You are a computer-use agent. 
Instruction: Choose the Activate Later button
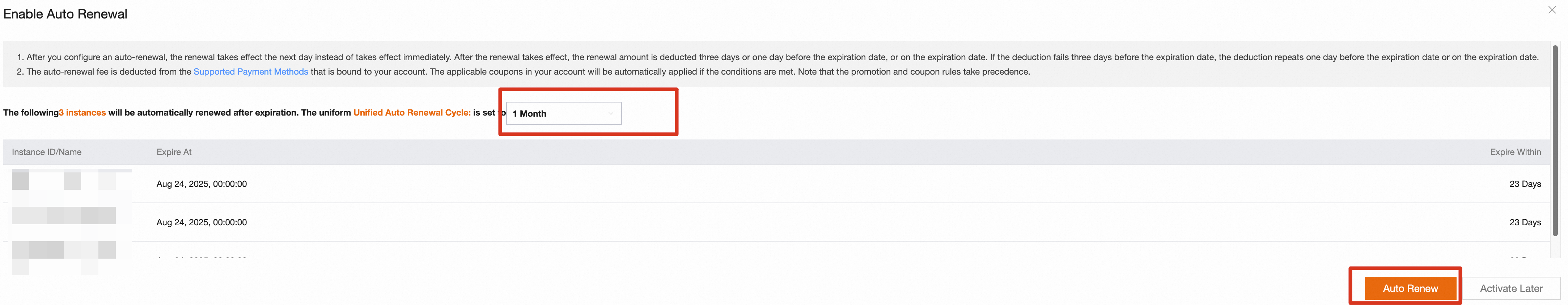click(x=1511, y=289)
